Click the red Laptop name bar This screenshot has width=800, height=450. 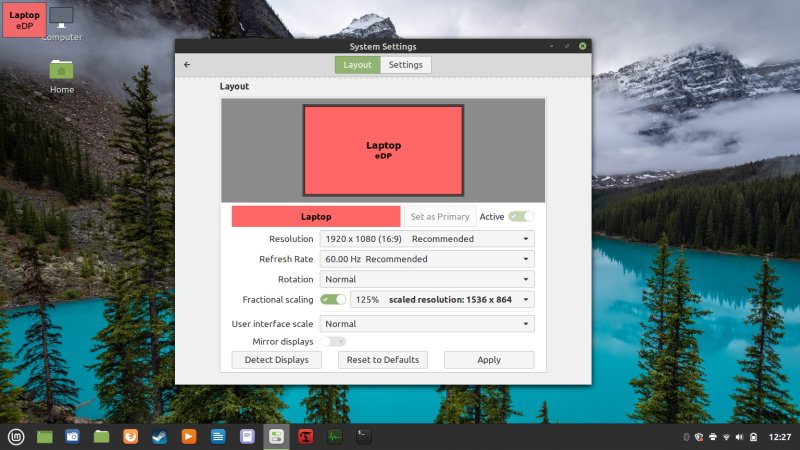tap(316, 216)
